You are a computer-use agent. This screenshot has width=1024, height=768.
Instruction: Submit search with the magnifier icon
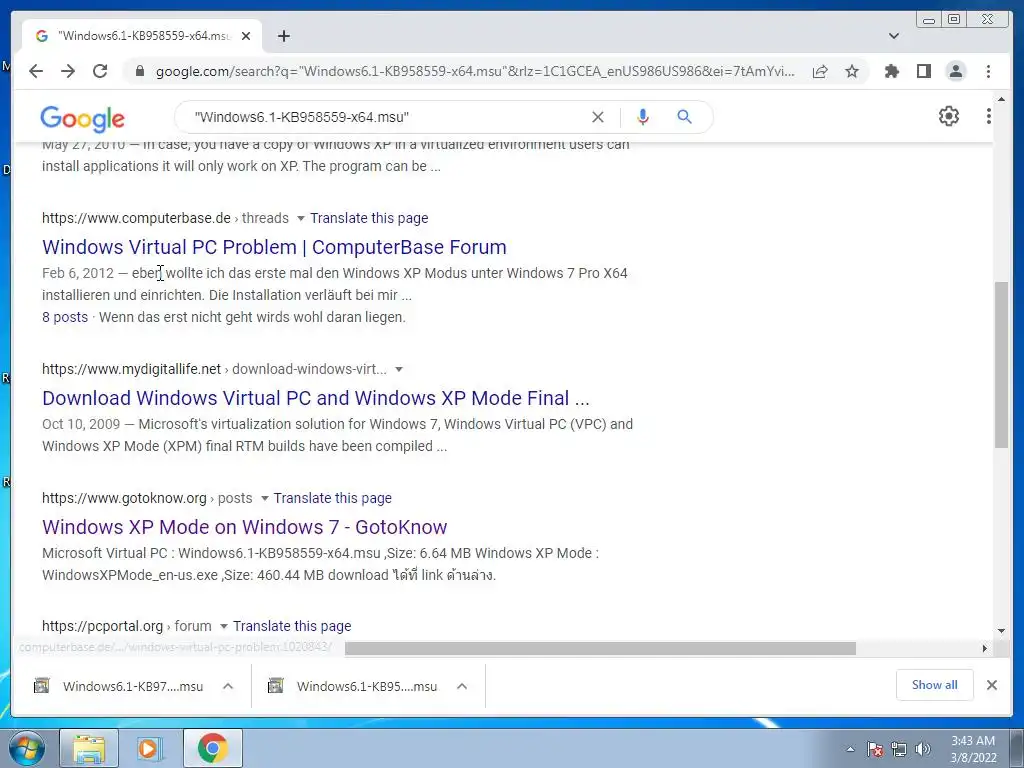(684, 117)
